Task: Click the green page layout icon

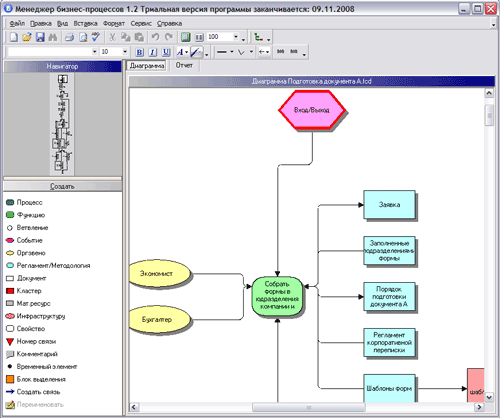Action: 185,37
